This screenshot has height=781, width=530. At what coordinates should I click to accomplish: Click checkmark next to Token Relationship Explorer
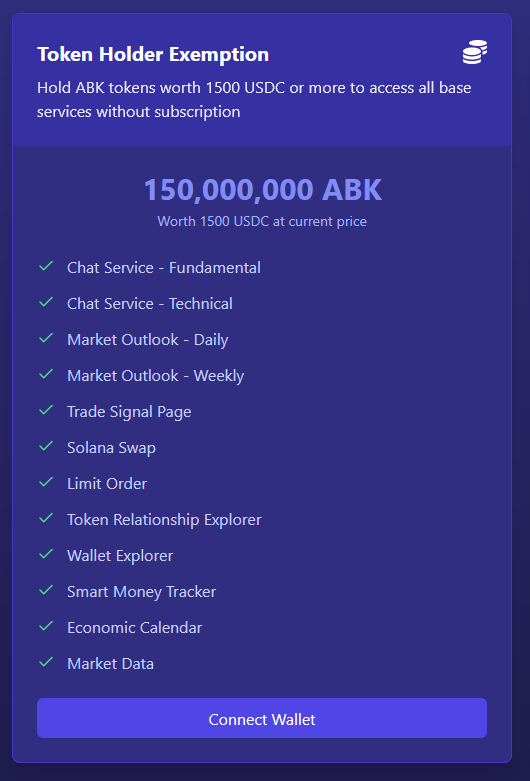click(x=46, y=518)
